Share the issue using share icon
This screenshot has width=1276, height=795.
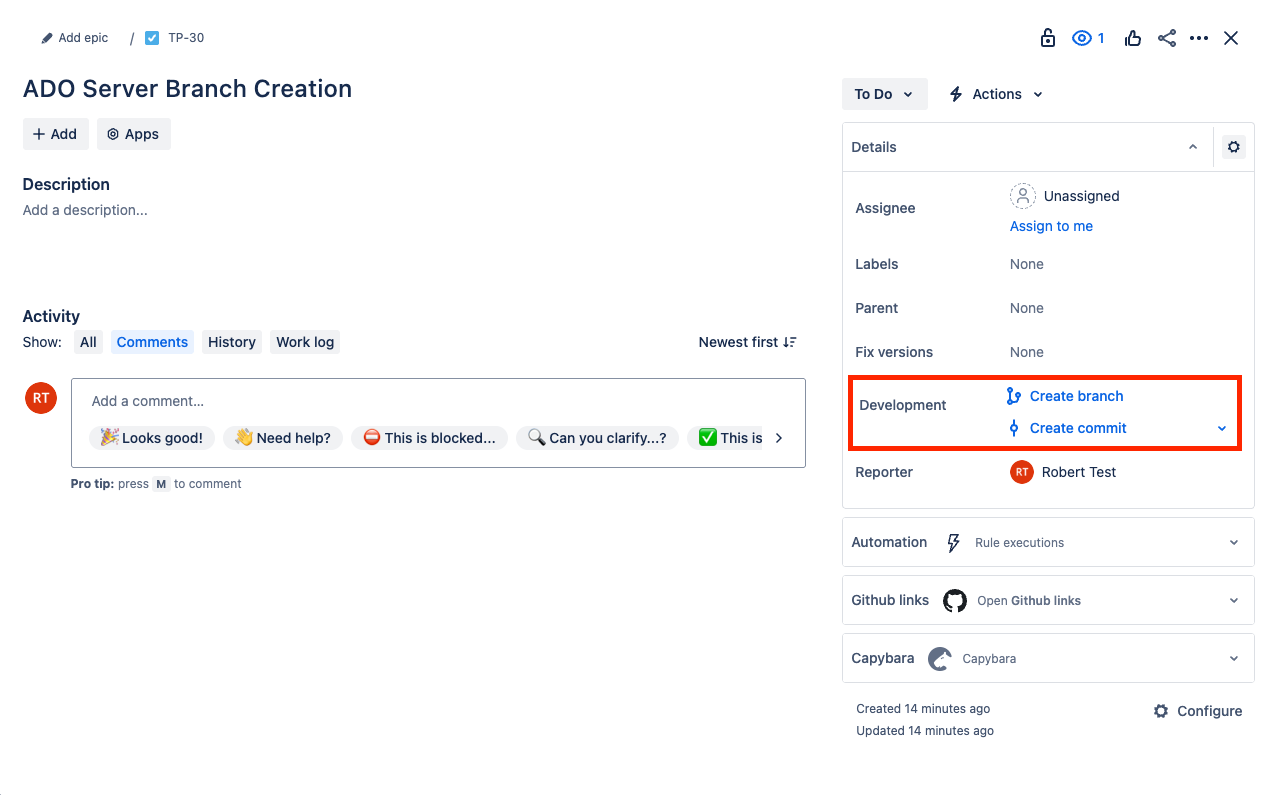[x=1166, y=37]
